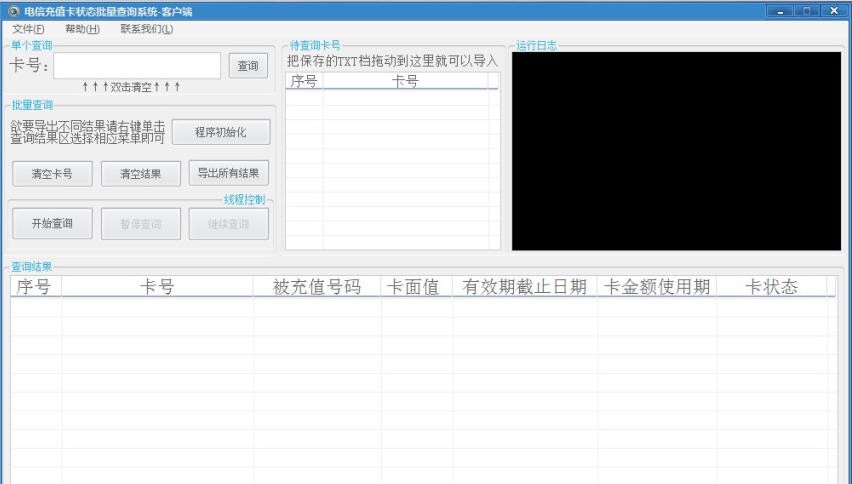Open the 联系我们(L) menu
852x484 pixels.
[x=147, y=29]
